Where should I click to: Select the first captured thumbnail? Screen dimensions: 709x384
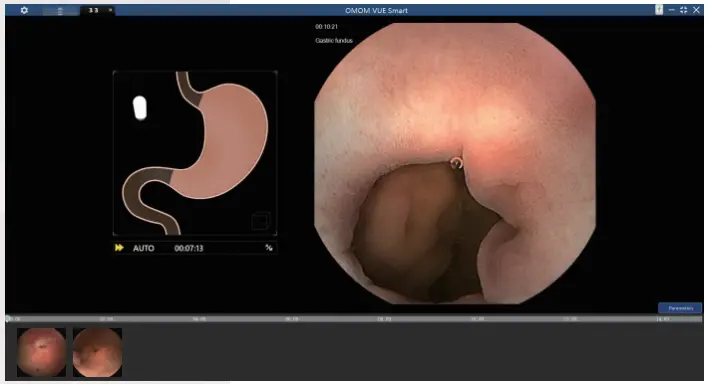[41, 352]
